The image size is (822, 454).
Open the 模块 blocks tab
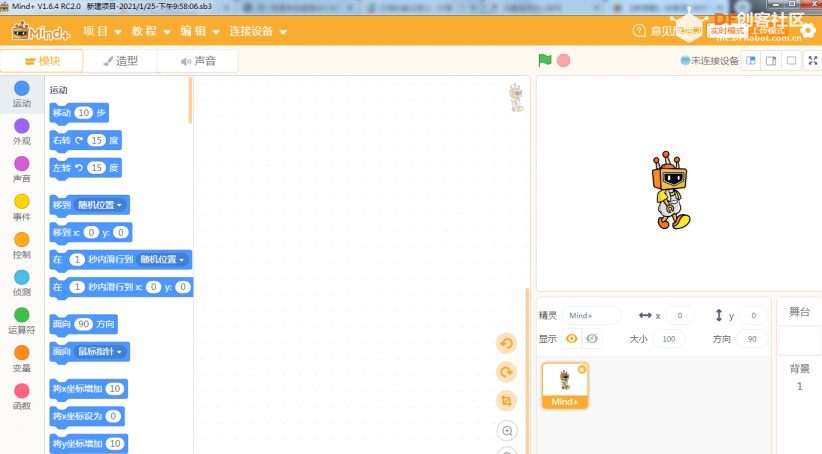pos(42,61)
